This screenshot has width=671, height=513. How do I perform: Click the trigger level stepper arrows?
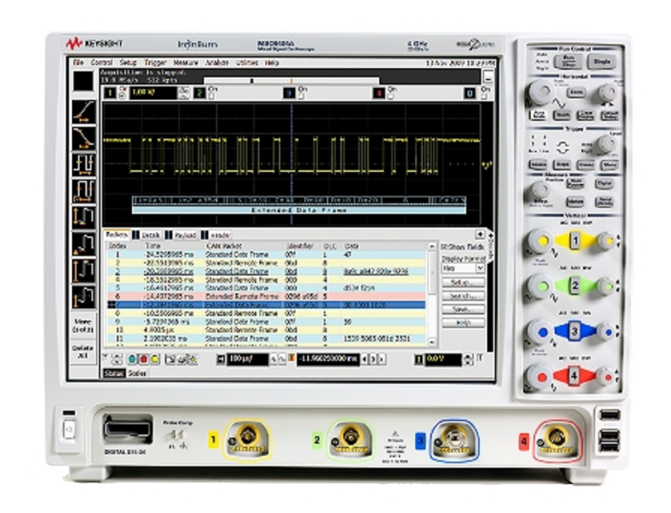pos(468,359)
